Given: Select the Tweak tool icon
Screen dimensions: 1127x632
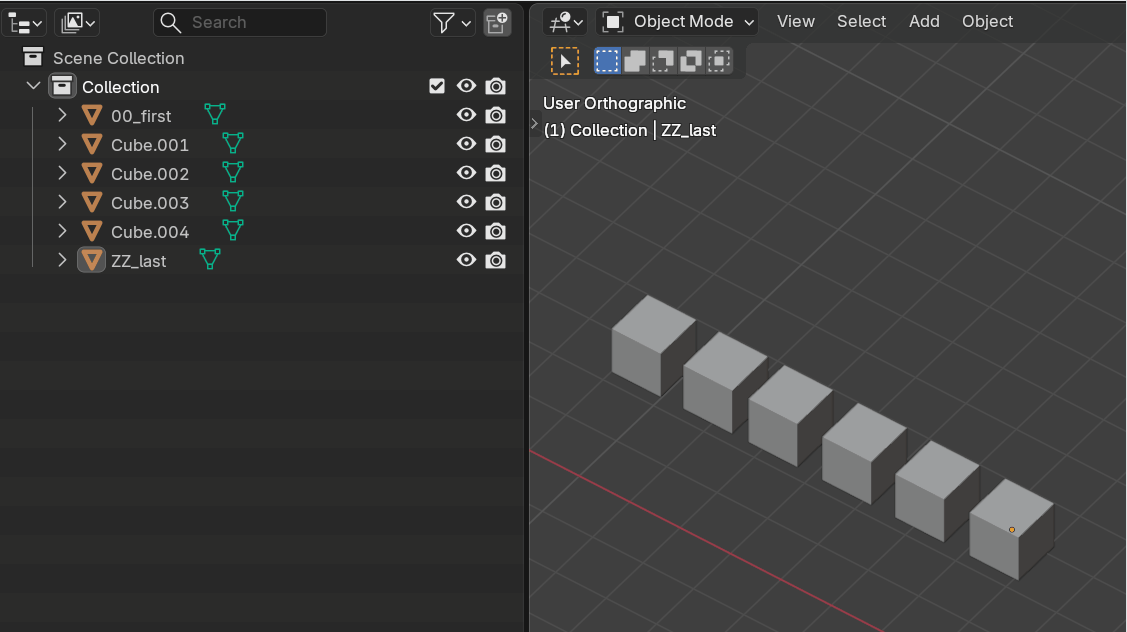Looking at the screenshot, I should (565, 61).
